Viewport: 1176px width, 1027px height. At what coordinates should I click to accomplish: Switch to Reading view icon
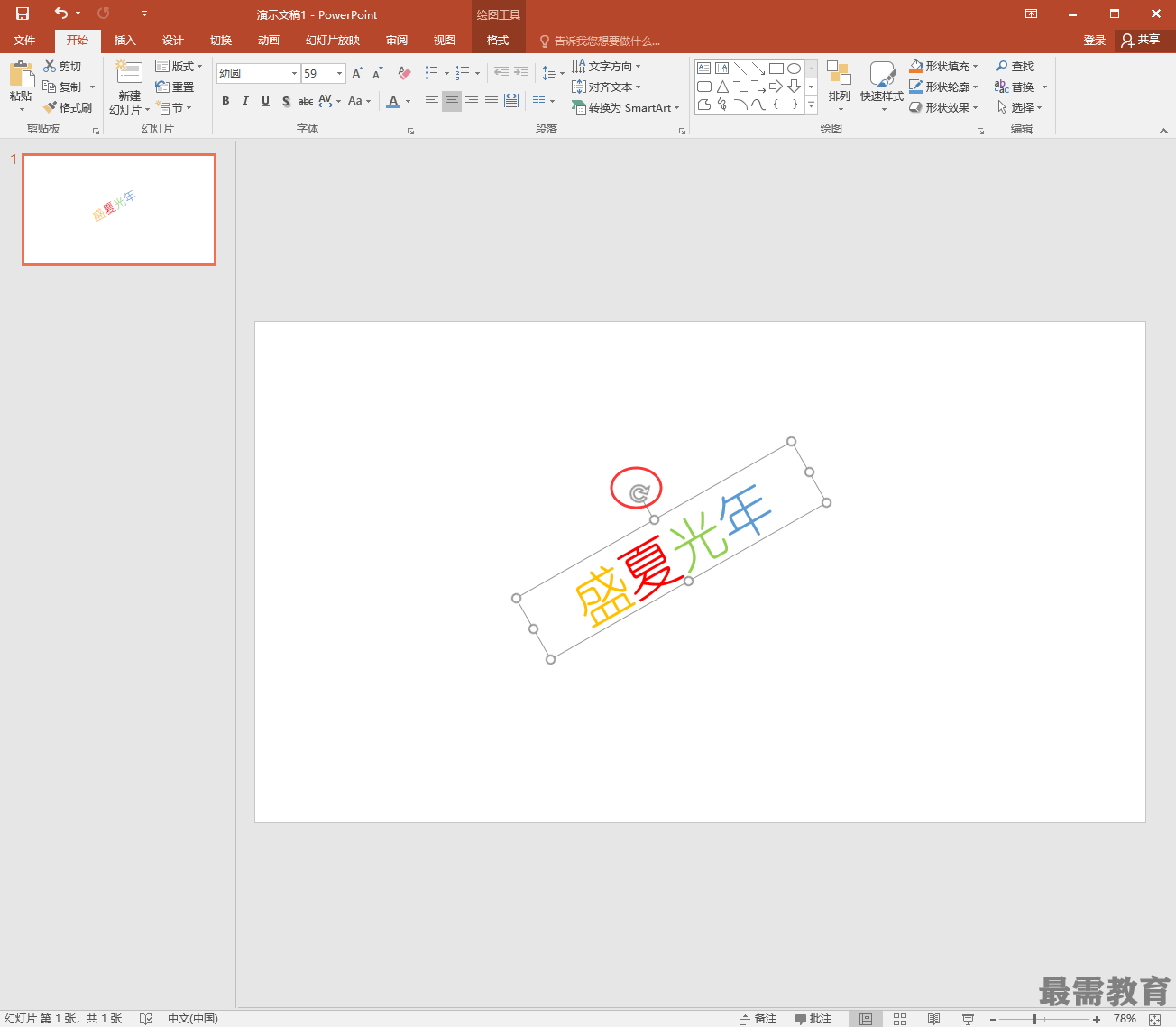coord(933,1019)
